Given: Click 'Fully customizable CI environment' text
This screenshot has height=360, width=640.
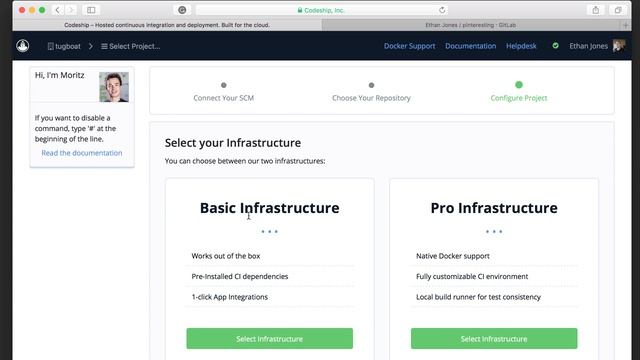Looking at the screenshot, I should pos(472,276).
